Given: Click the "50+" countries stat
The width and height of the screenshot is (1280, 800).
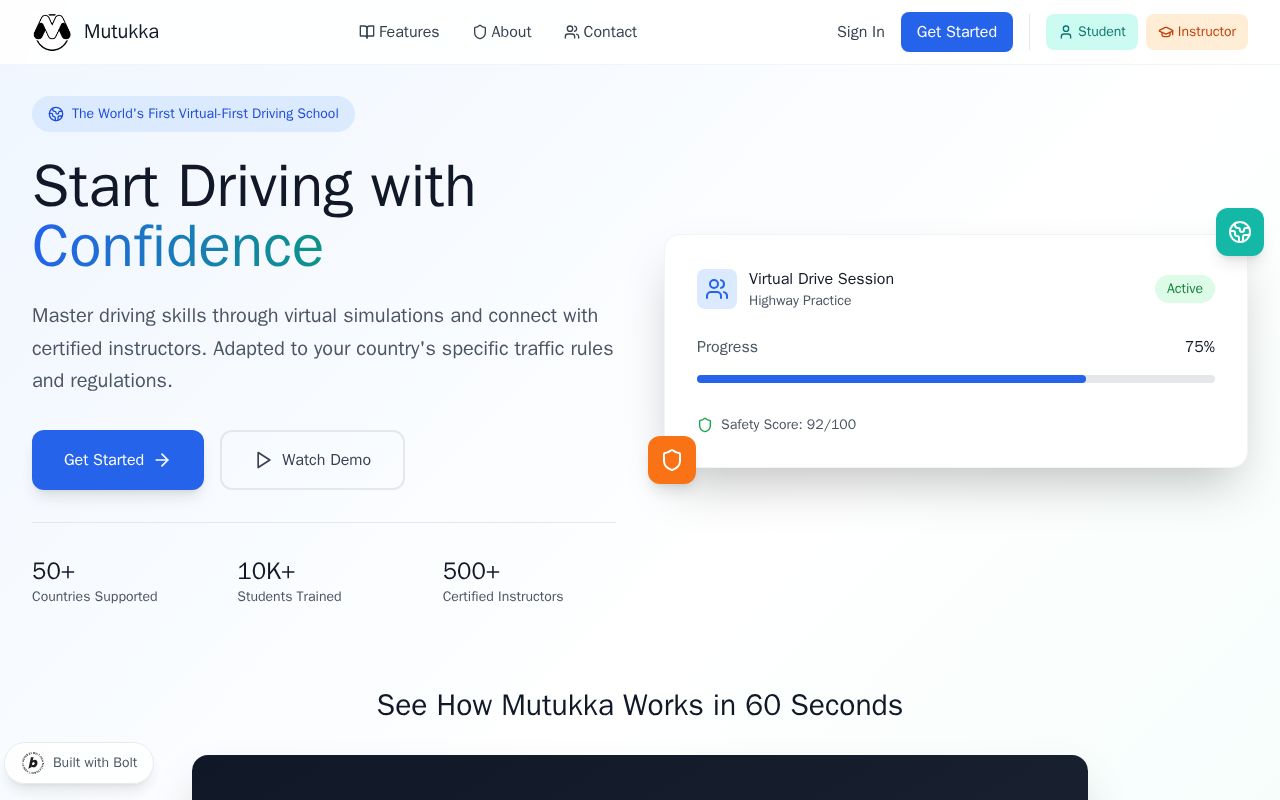Looking at the screenshot, I should coord(54,571).
